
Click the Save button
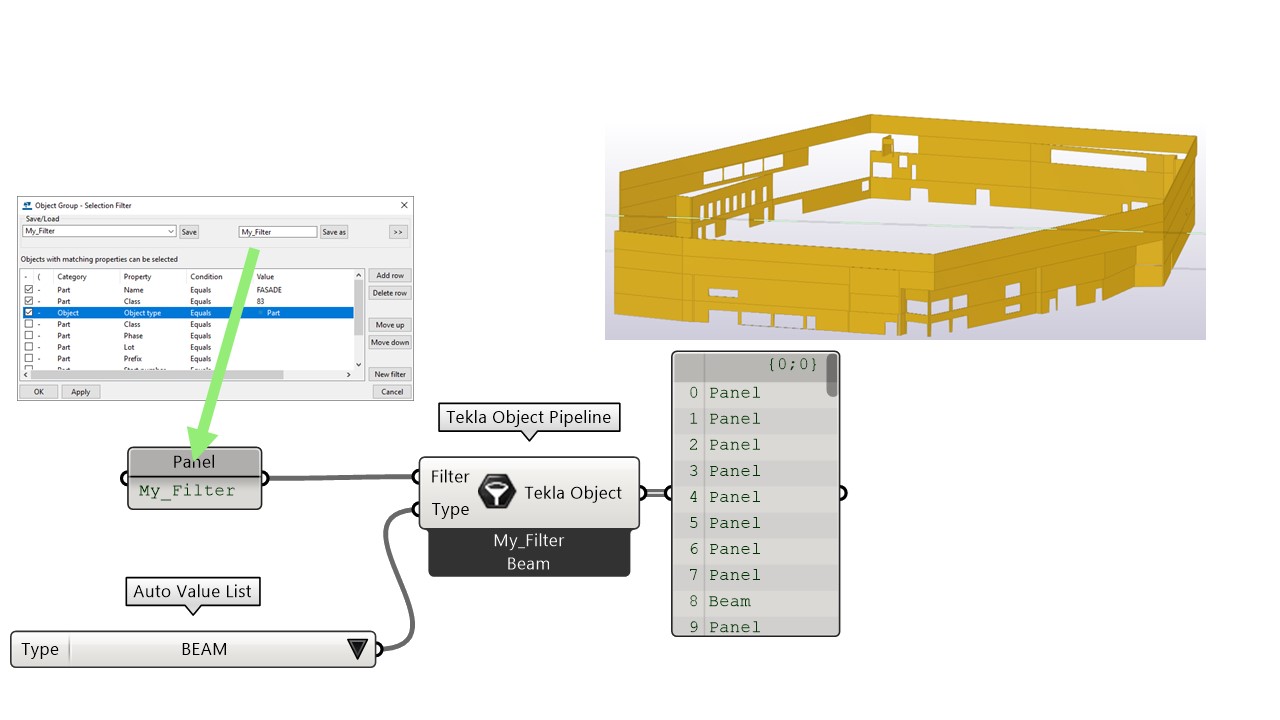(189, 232)
